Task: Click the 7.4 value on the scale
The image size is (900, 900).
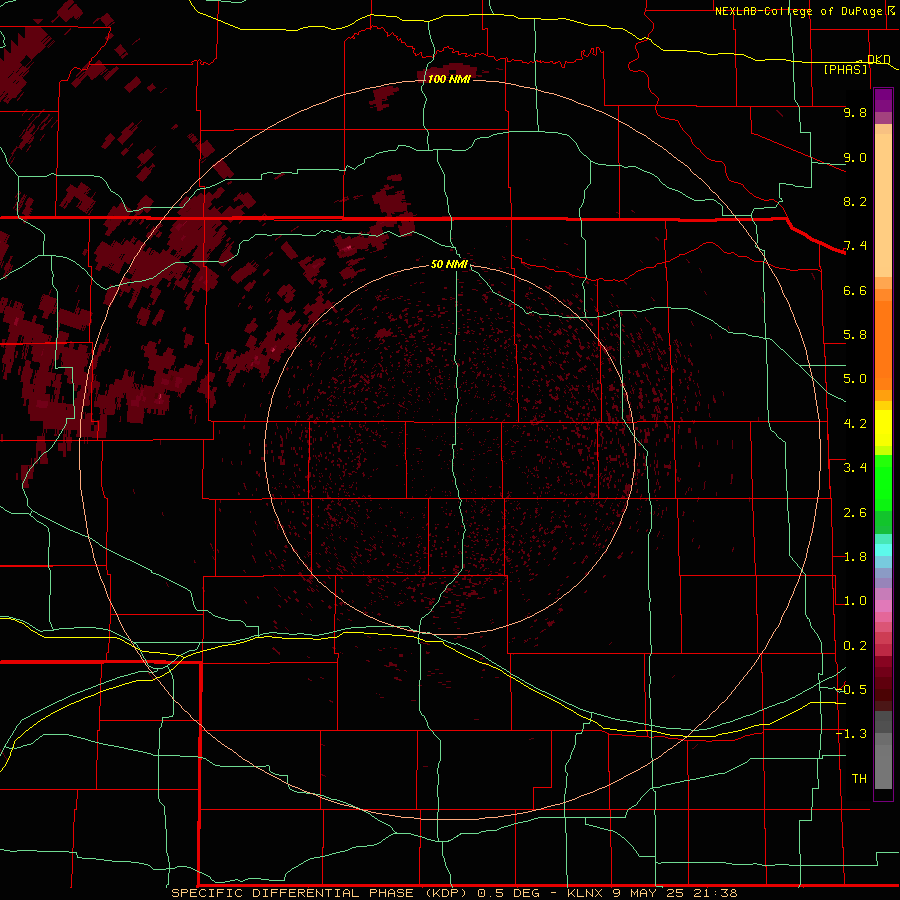Action: 855,246
